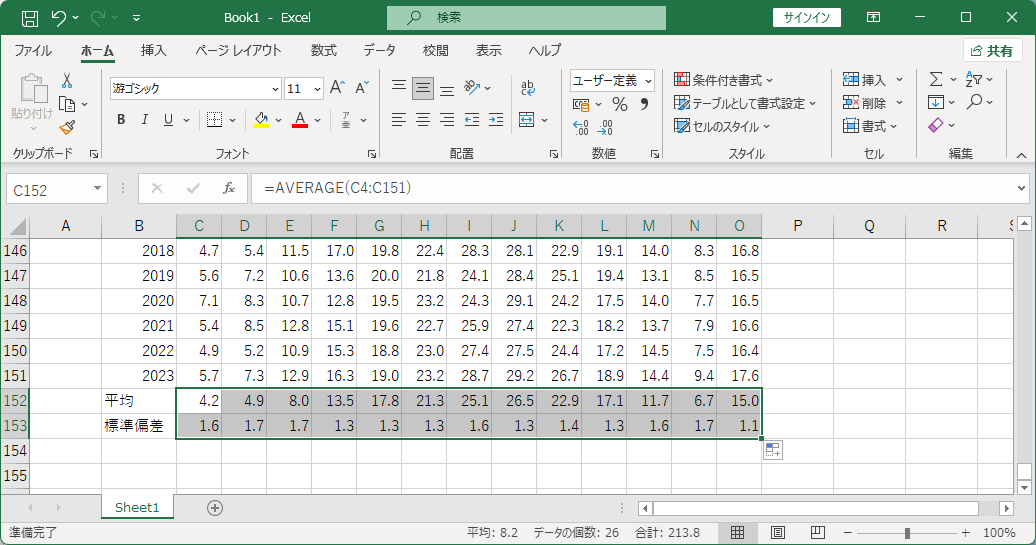Click the 検索 search box
This screenshot has width=1036, height=545.
pos(526,18)
